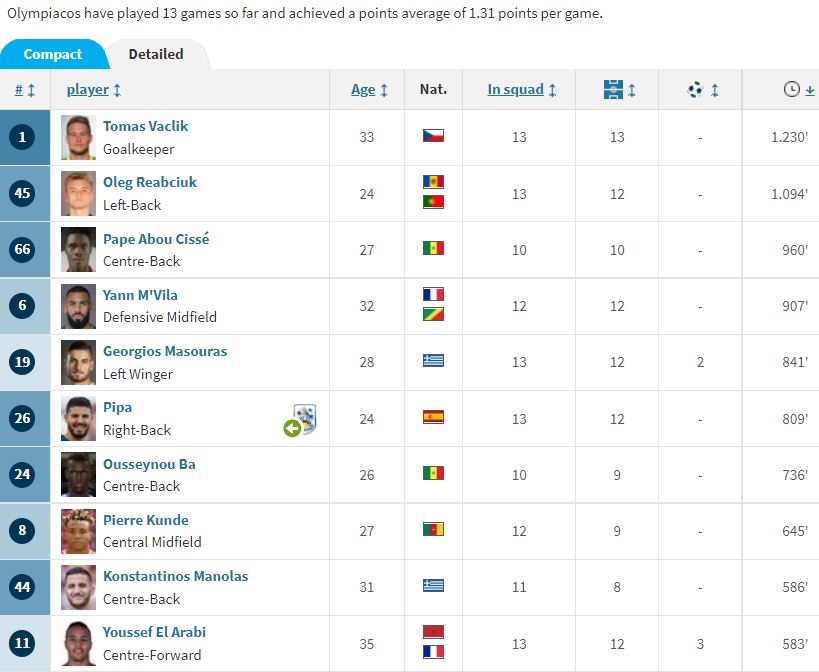Open Youssef El Arabi's profile link

(154, 632)
